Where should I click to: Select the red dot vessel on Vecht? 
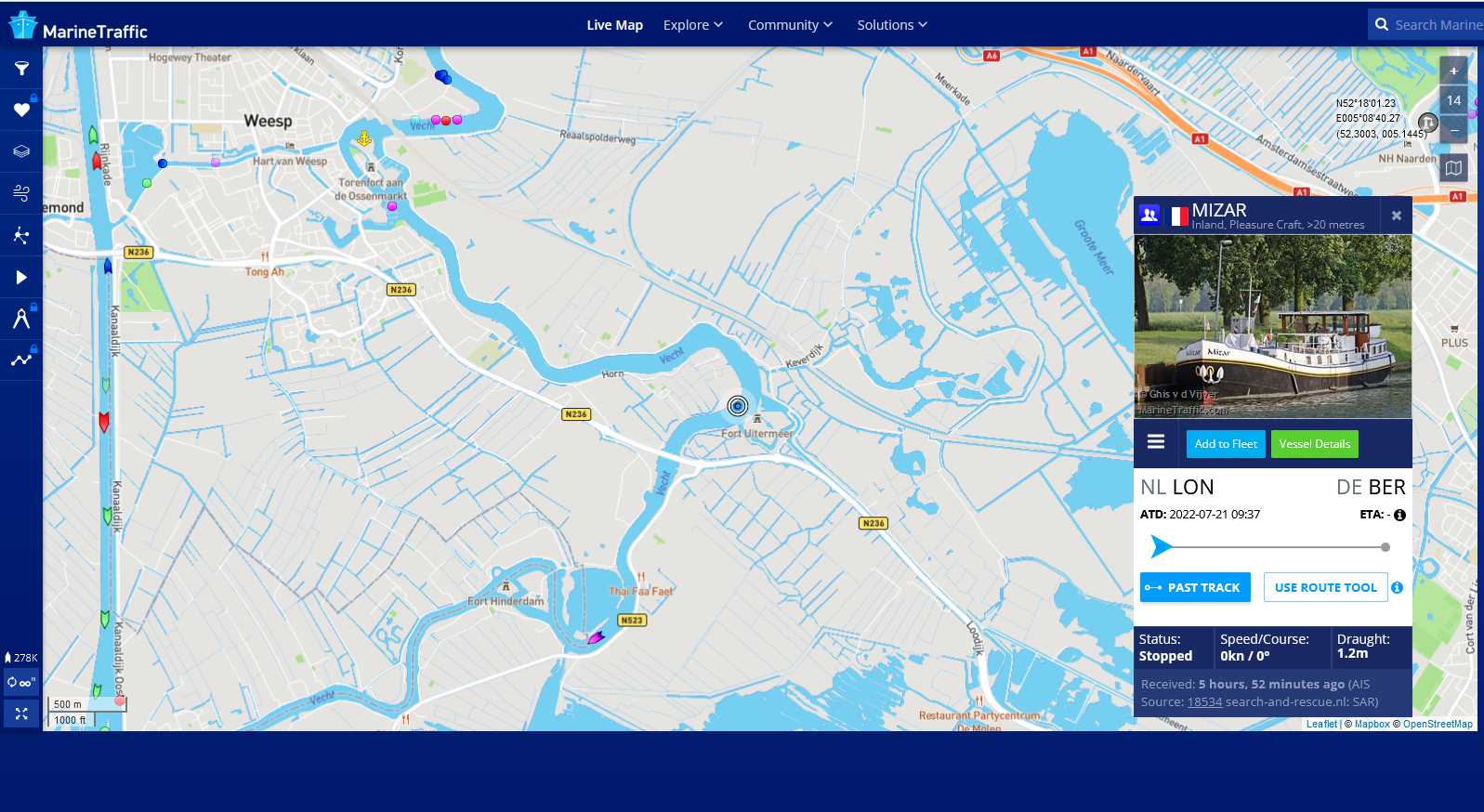[446, 121]
